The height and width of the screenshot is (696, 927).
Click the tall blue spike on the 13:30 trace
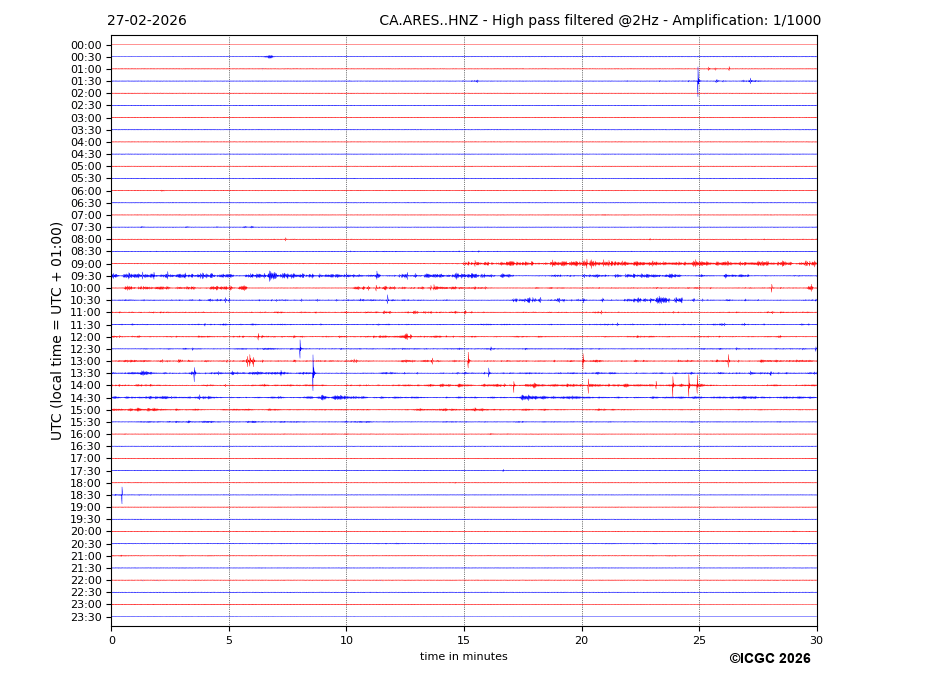pyautogui.click(x=313, y=373)
